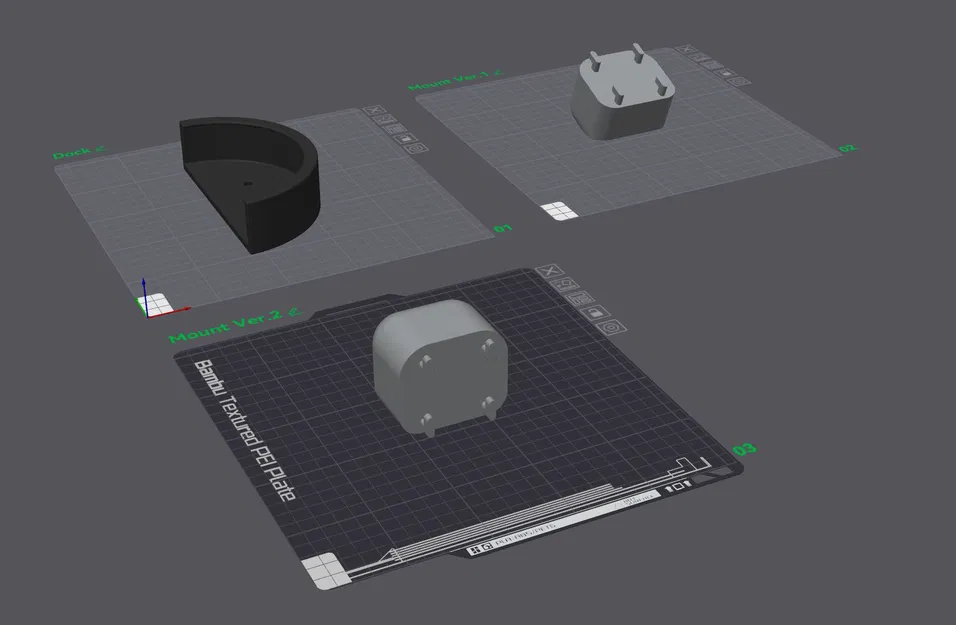Edit the Mount Ver.2 plate name pencil
956x625 pixels.
click(295, 312)
